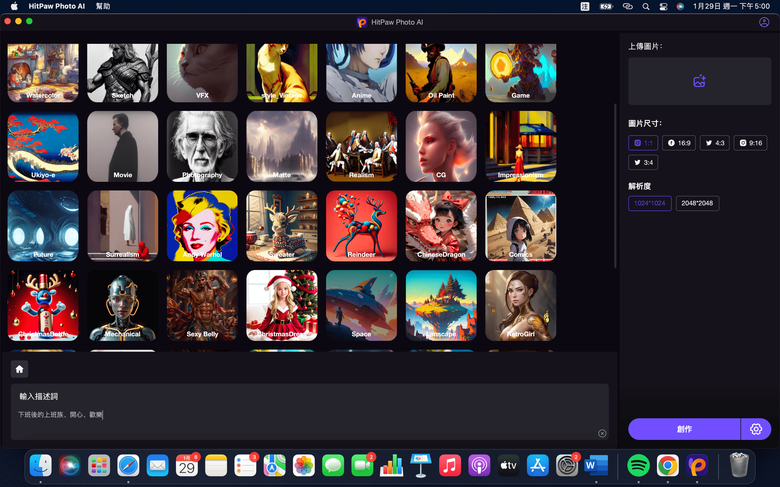
Task: Open the HitPaw Photo AI menu
Action: (x=57, y=6)
